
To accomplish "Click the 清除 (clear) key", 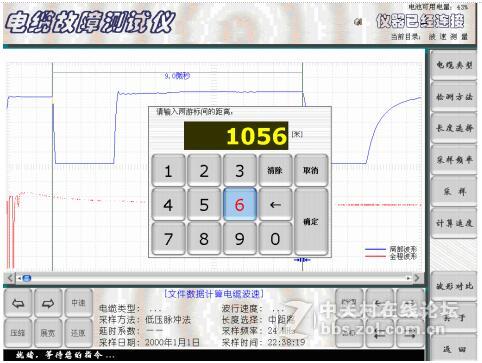I will coord(275,170).
